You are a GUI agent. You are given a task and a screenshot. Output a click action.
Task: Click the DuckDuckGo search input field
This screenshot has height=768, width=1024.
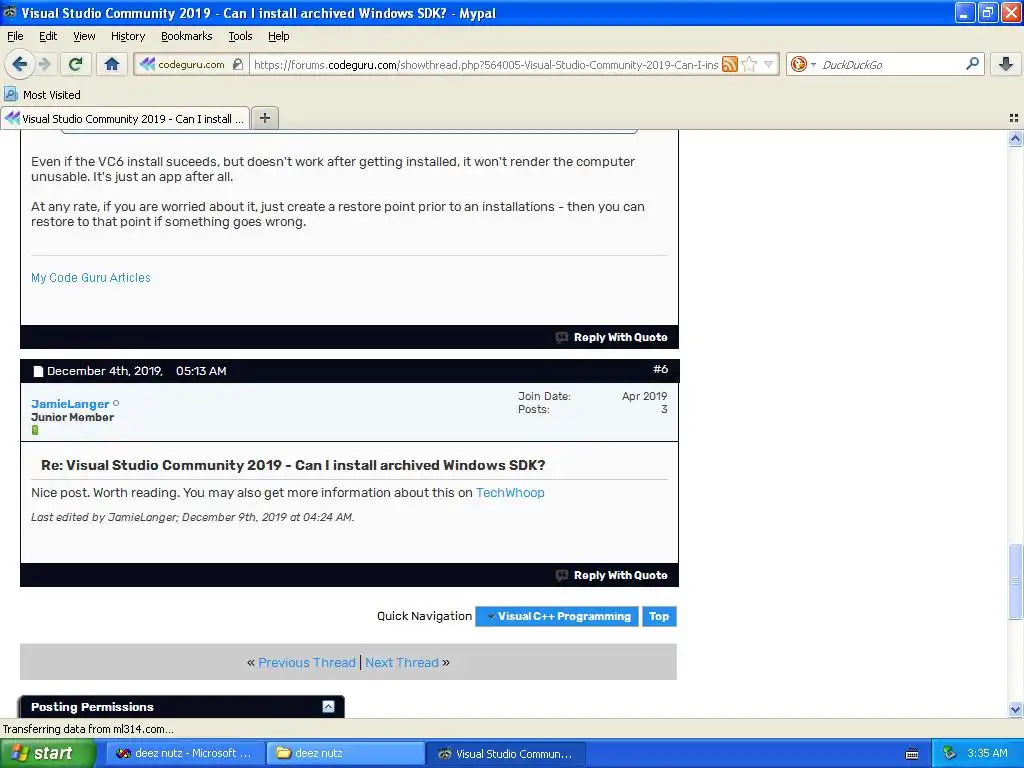[891, 65]
